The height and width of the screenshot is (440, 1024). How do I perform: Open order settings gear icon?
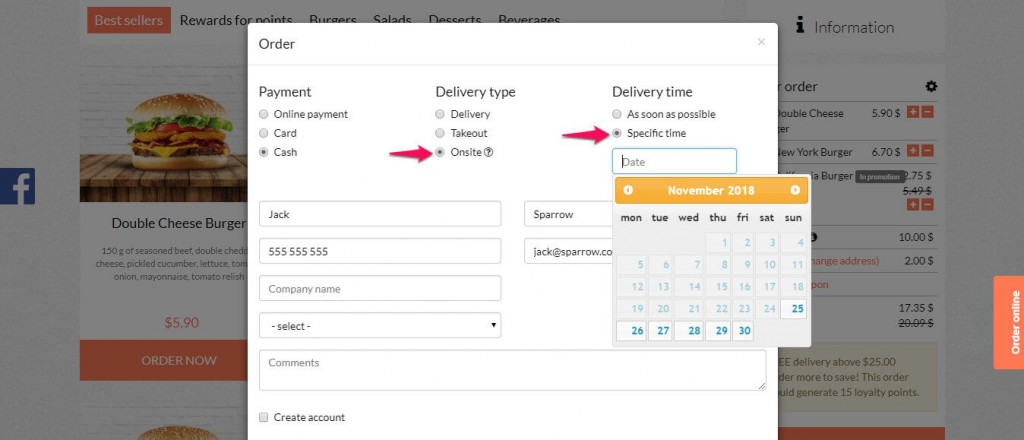point(931,86)
